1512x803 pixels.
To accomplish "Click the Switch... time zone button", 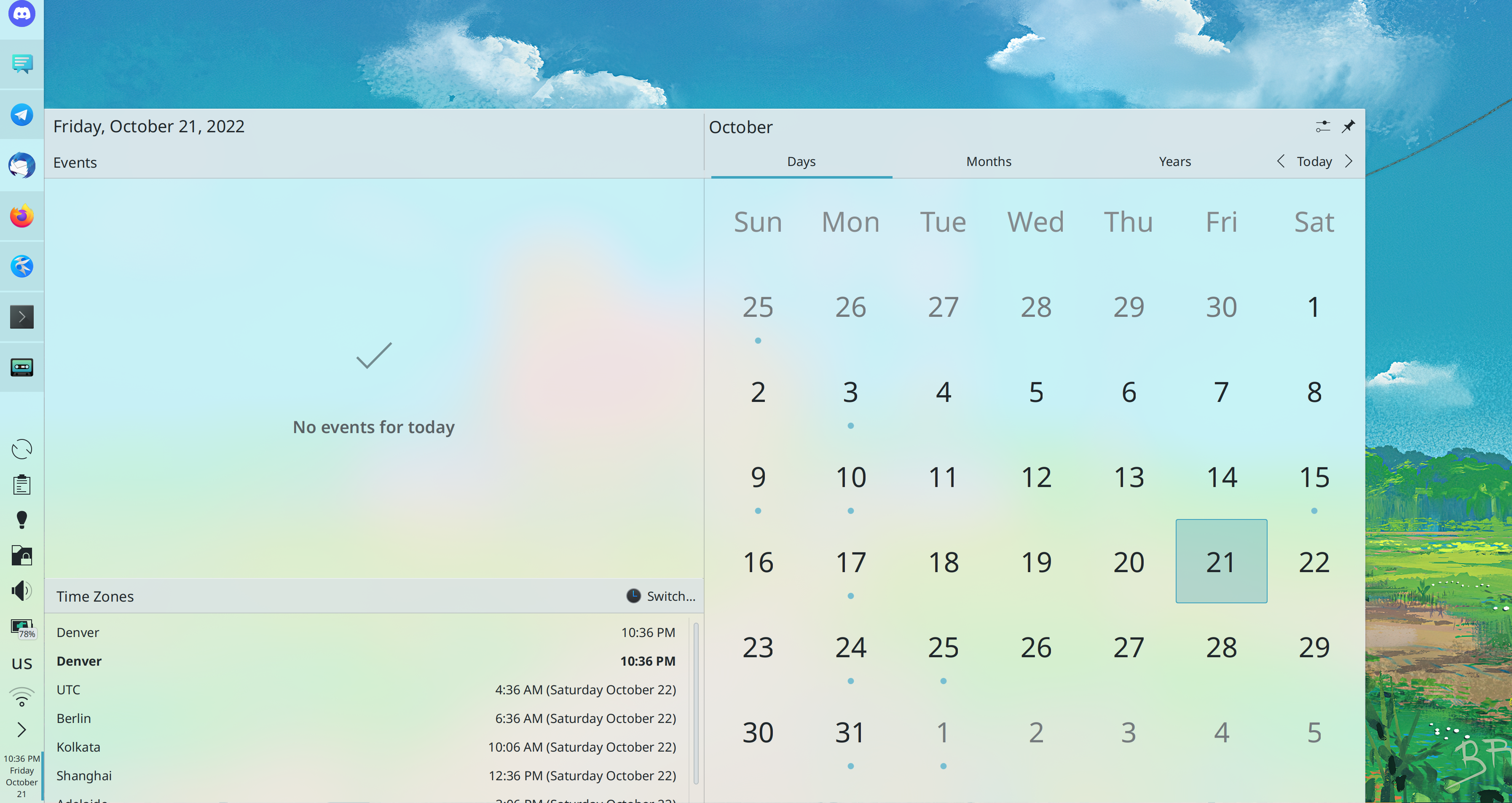I will coord(661,596).
